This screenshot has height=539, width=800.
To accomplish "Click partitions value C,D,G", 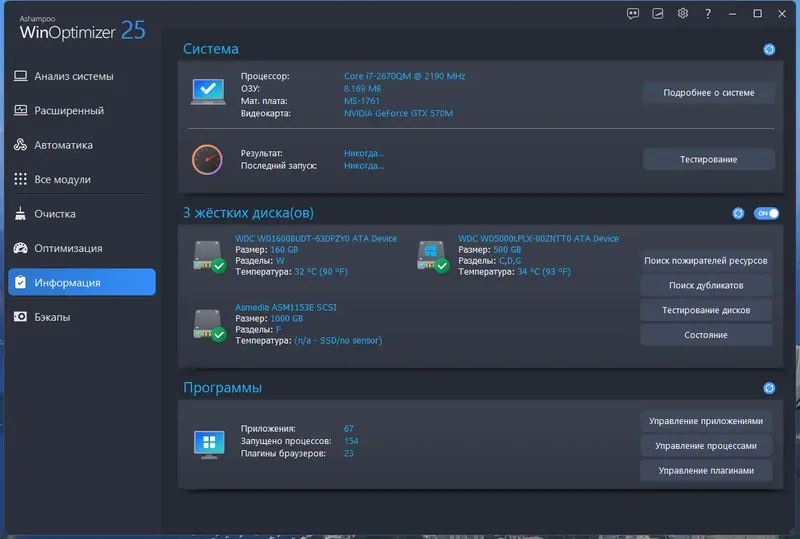I will coord(510,261).
